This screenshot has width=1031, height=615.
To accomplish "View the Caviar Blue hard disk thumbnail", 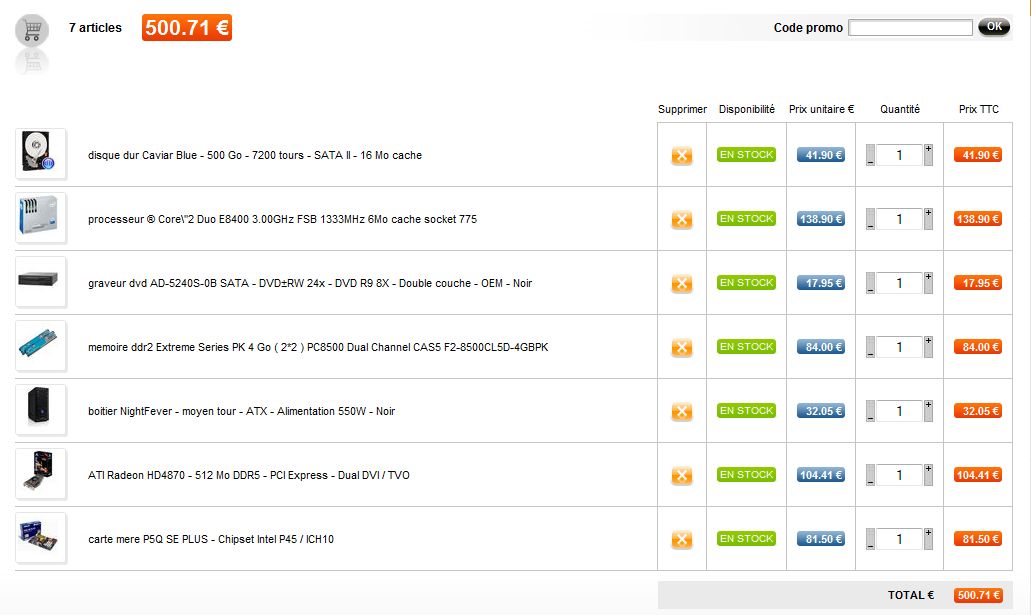I will click(41, 155).
